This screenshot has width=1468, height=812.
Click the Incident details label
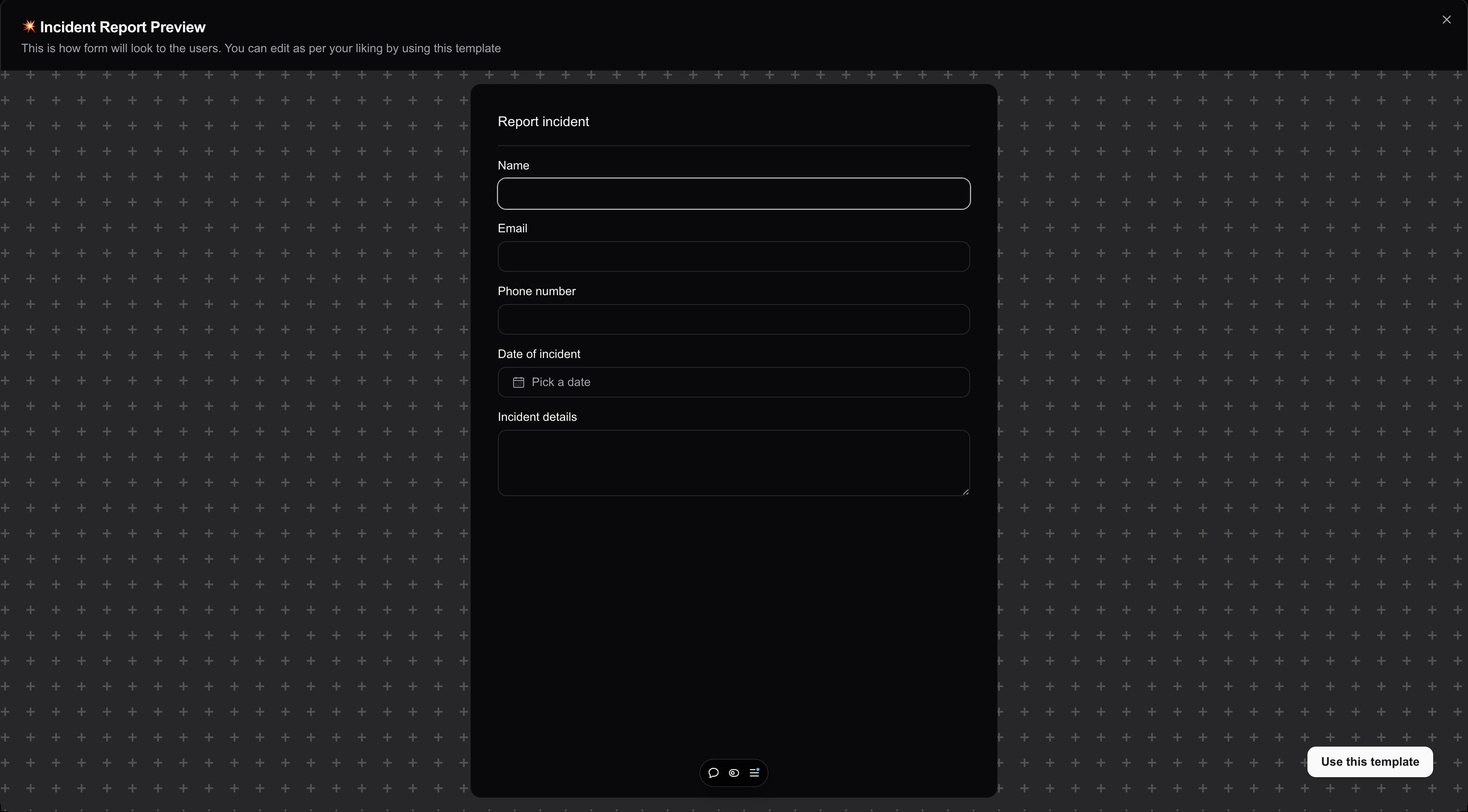[x=537, y=417]
